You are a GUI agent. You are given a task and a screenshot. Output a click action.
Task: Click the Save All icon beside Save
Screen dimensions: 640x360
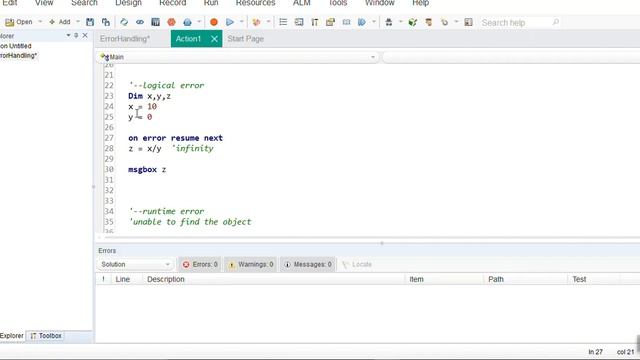coord(106,22)
